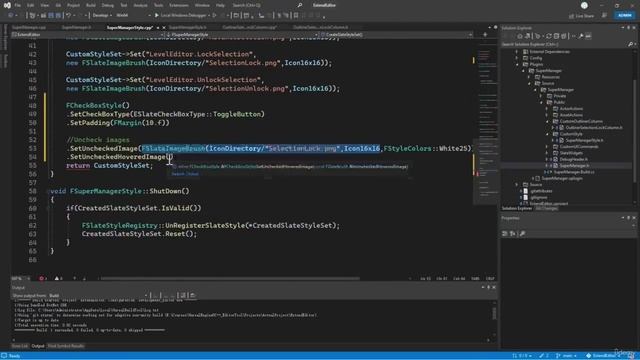Screen dimensions: 640x360
Task: Switch to SuperManager.cpp tab
Action: coord(29,27)
